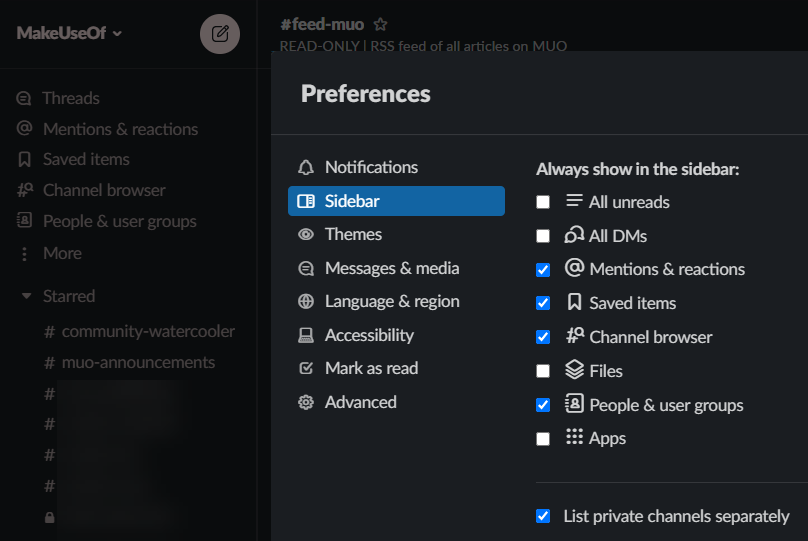Open the MakeUseOf workspace dropdown menu

69,33
